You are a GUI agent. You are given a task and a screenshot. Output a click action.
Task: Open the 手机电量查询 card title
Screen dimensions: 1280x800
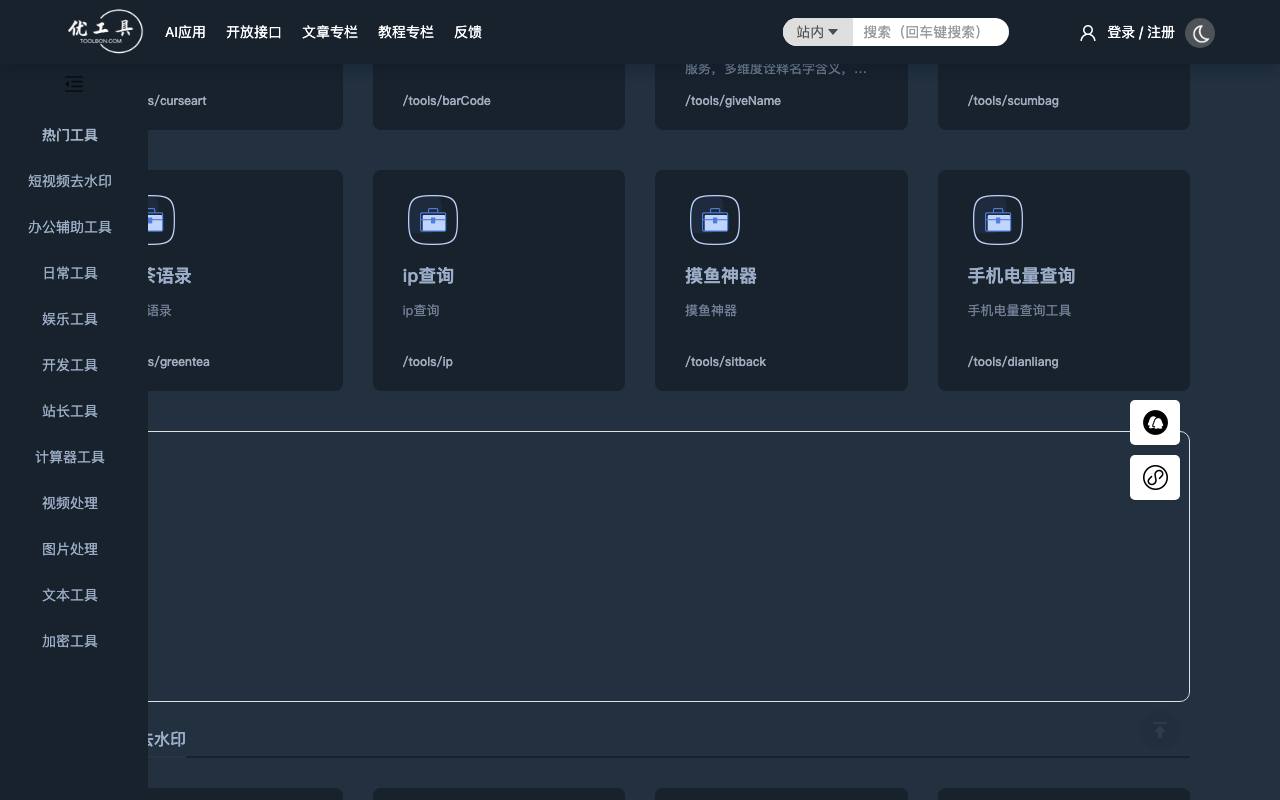coord(1021,276)
